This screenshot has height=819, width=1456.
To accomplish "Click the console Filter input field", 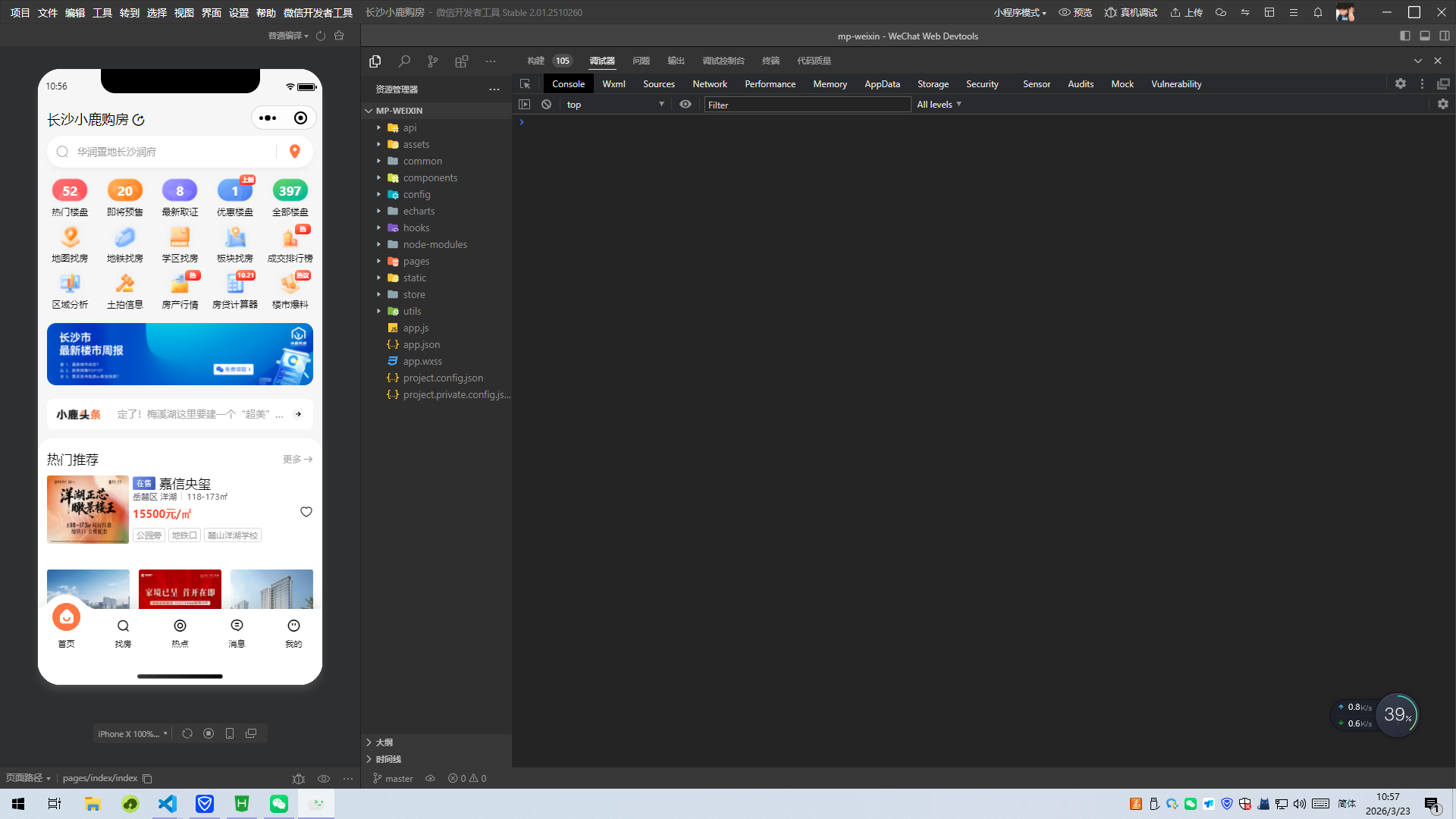I will click(807, 105).
